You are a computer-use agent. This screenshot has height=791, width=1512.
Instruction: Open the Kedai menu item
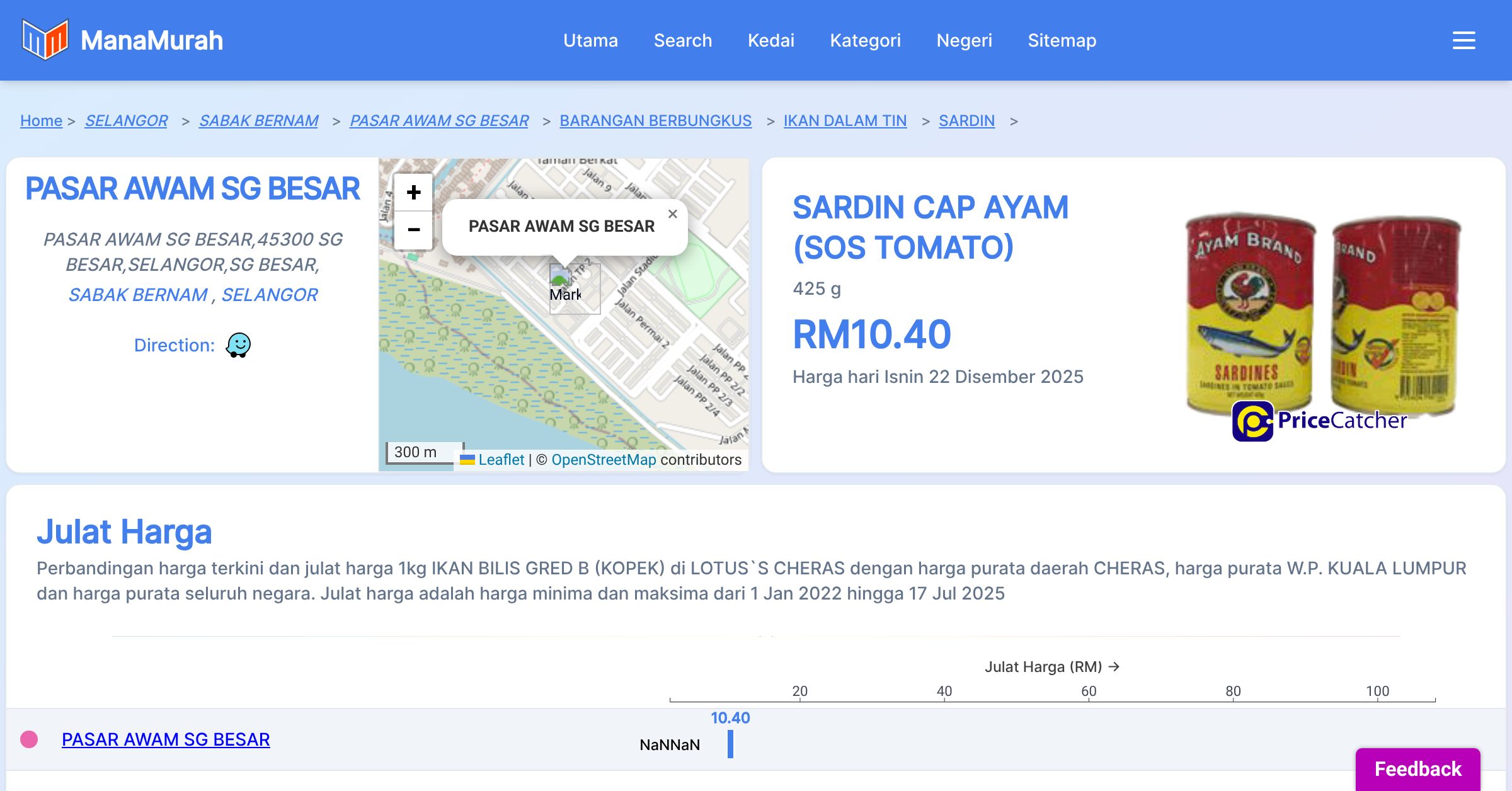coord(771,40)
